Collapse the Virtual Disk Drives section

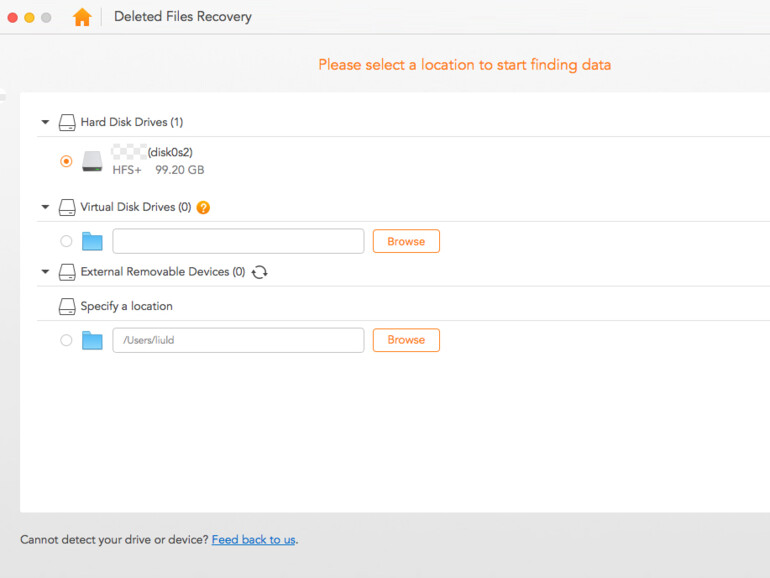45,208
